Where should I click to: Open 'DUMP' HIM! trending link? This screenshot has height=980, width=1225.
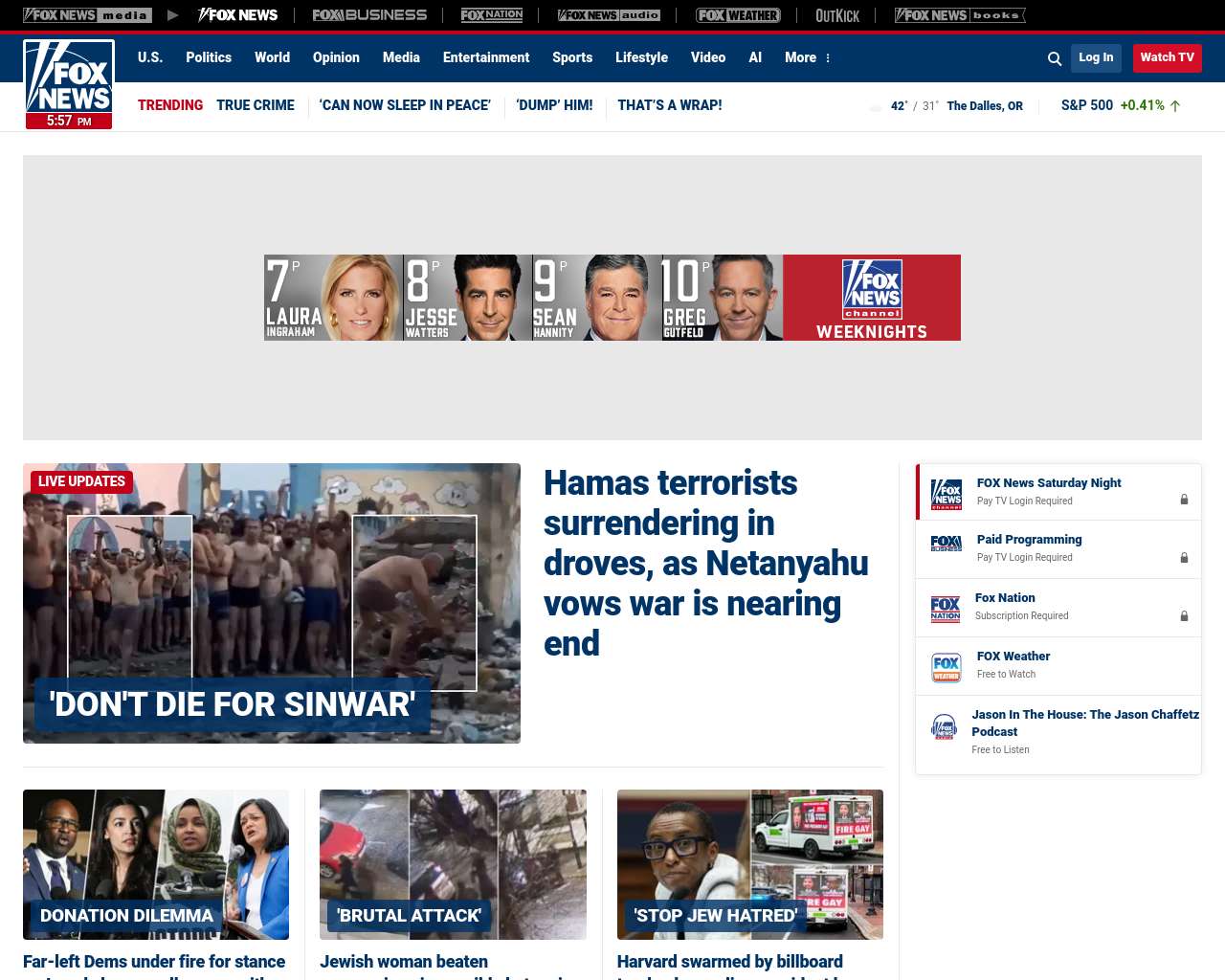coord(554,105)
